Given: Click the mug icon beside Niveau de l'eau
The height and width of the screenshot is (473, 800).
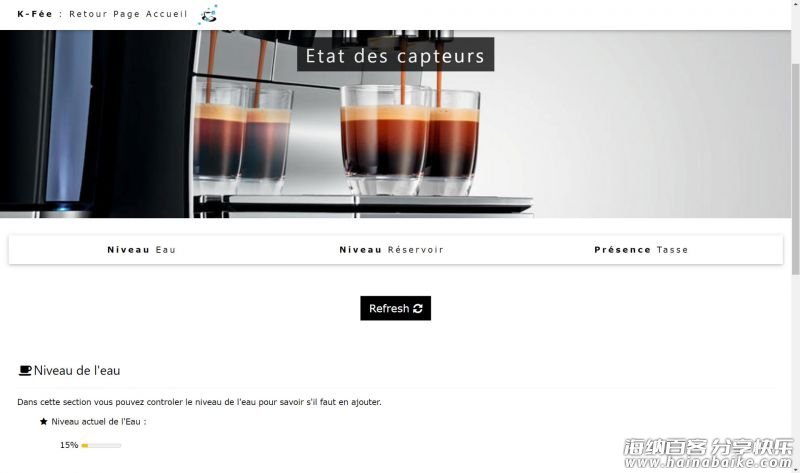Looking at the screenshot, I should [x=24, y=370].
